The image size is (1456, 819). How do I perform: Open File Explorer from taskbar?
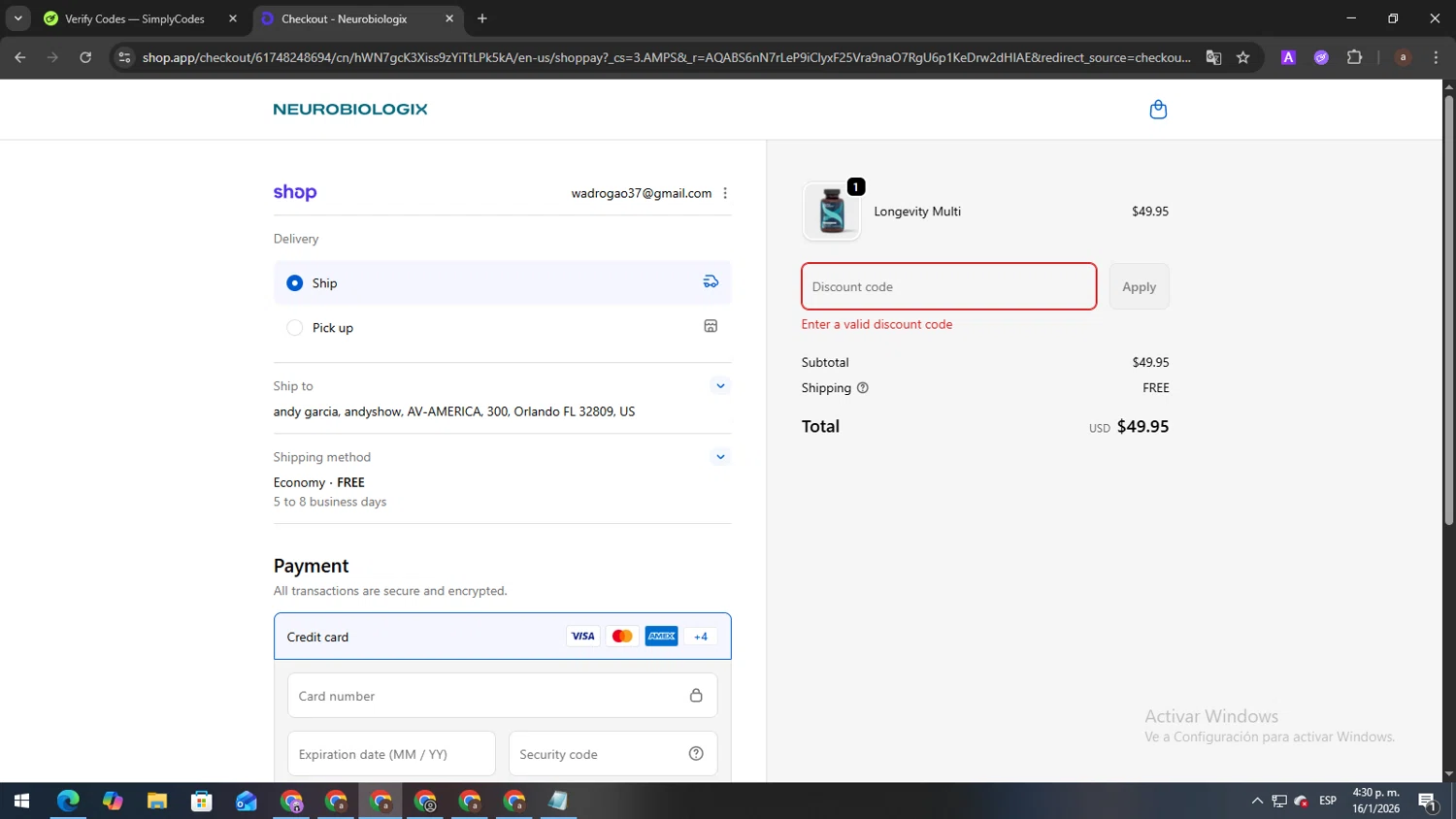[157, 801]
